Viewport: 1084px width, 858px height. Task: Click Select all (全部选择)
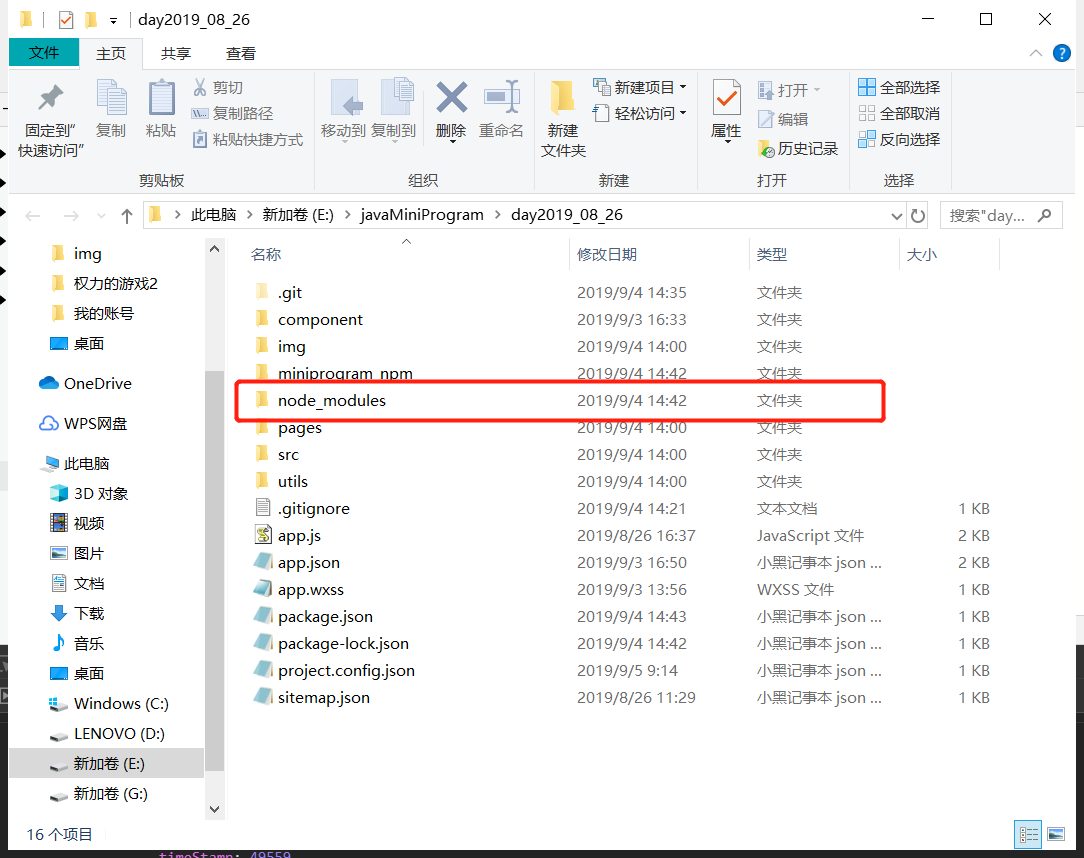(x=899, y=87)
